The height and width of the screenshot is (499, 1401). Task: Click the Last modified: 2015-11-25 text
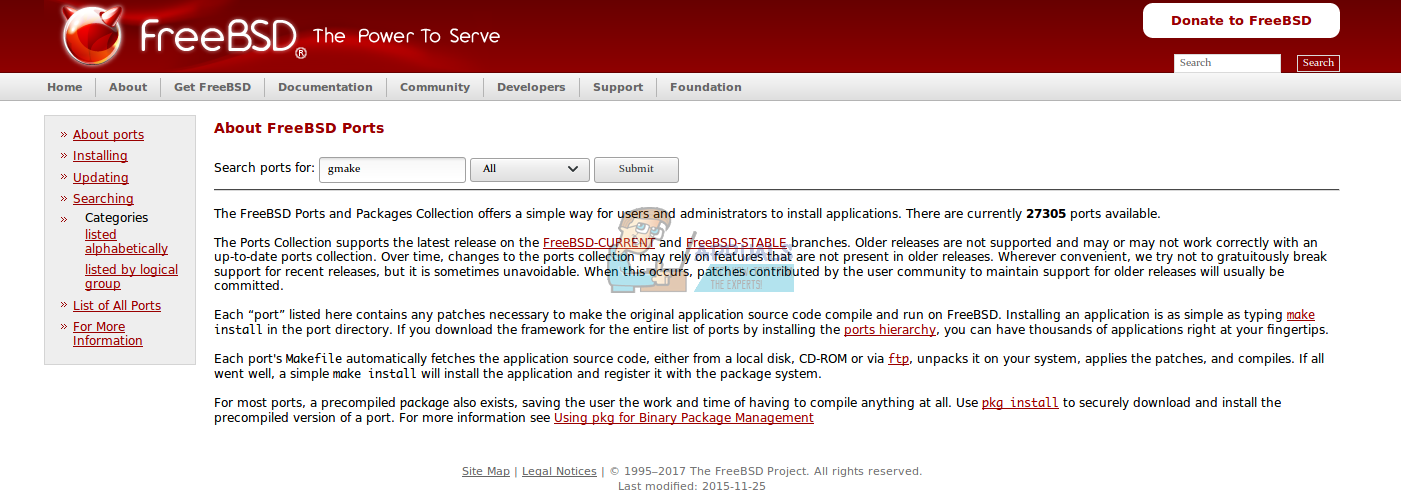(692, 486)
